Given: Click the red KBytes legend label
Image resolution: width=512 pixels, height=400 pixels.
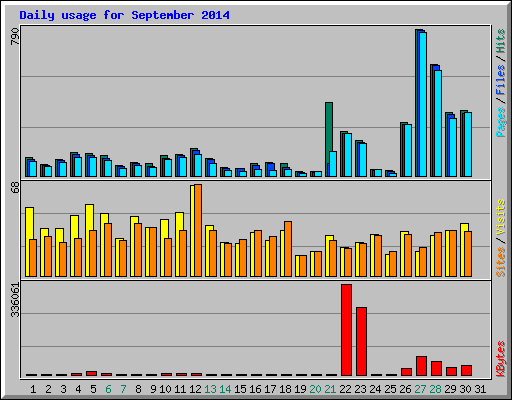Looking at the screenshot, I should coord(501,359).
